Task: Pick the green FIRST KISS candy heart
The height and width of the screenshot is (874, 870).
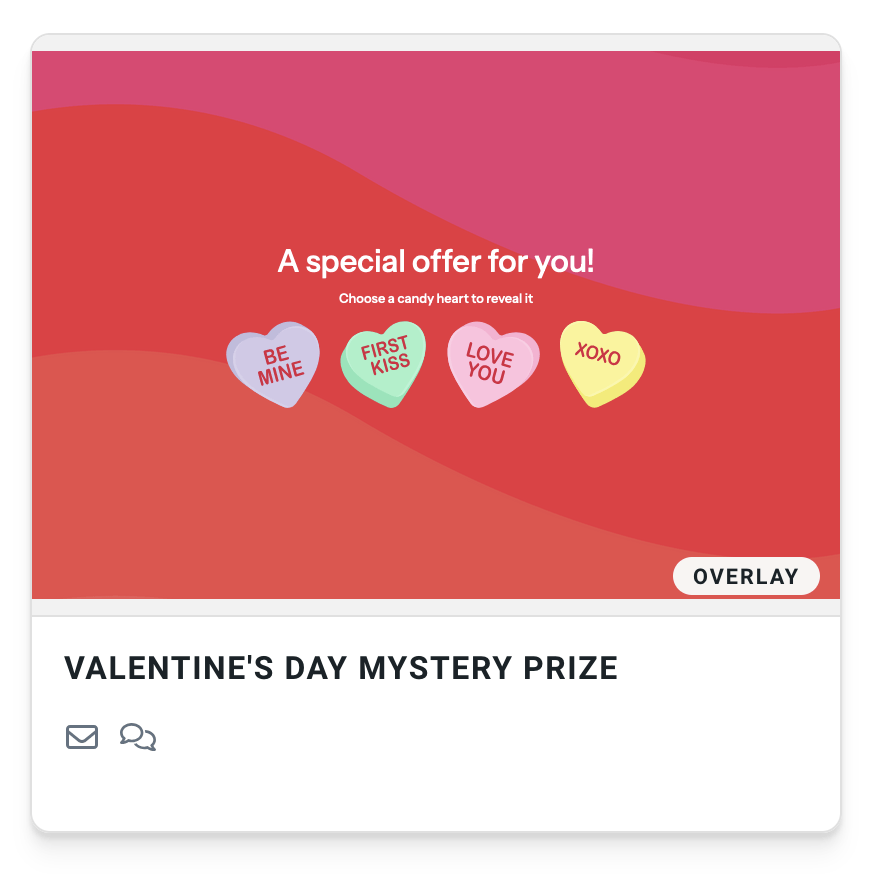Action: coord(383,365)
